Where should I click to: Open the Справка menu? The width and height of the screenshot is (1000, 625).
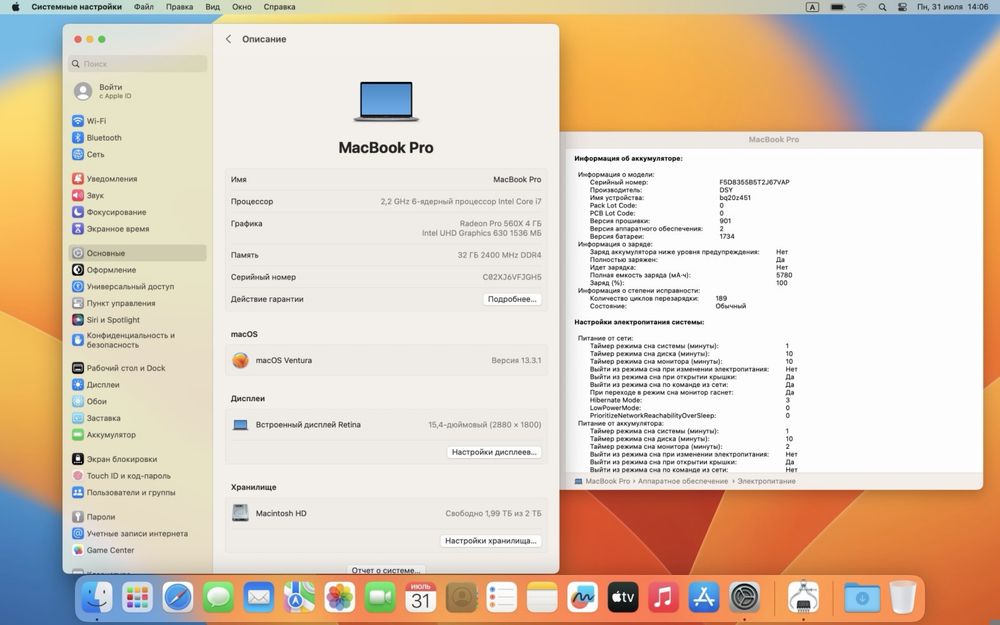coord(279,7)
